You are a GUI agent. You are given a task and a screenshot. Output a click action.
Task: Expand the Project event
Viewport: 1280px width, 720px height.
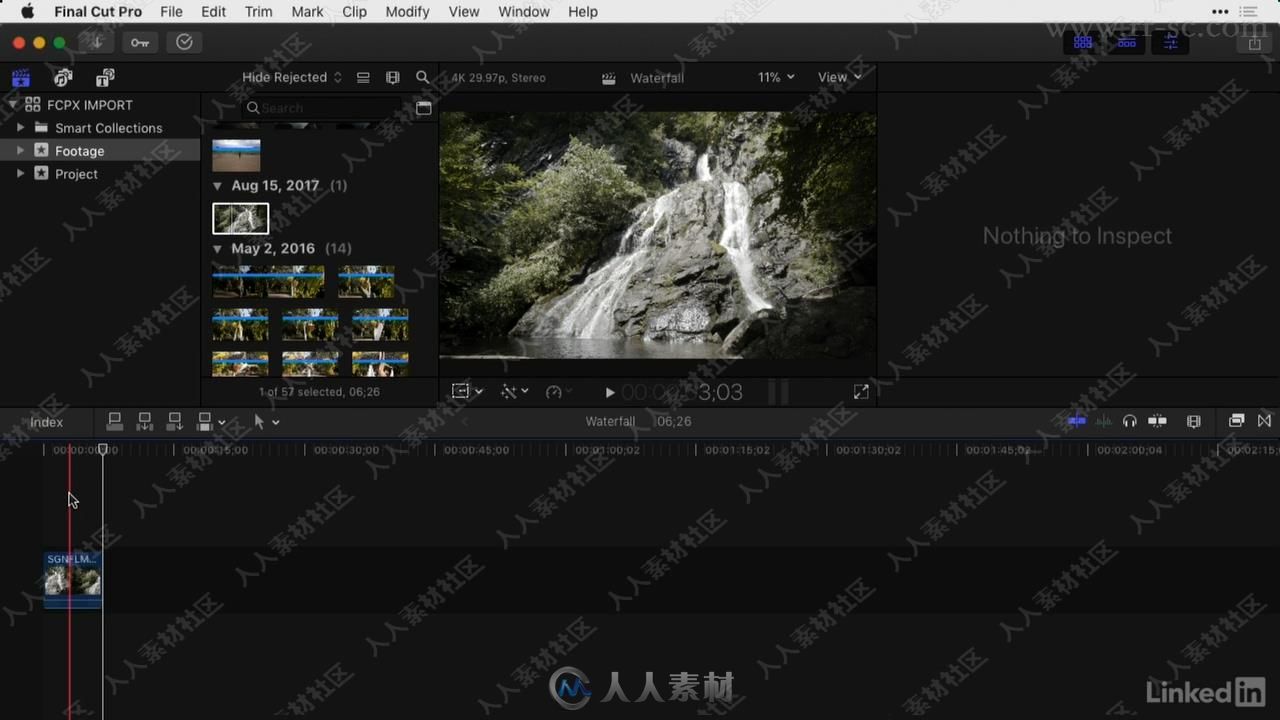(21, 174)
